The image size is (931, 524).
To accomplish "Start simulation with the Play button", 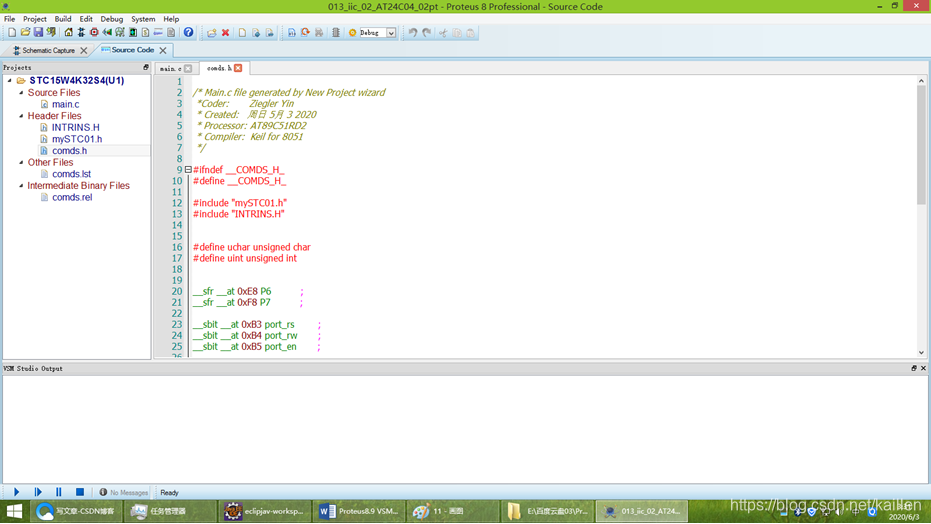I will click(17, 492).
